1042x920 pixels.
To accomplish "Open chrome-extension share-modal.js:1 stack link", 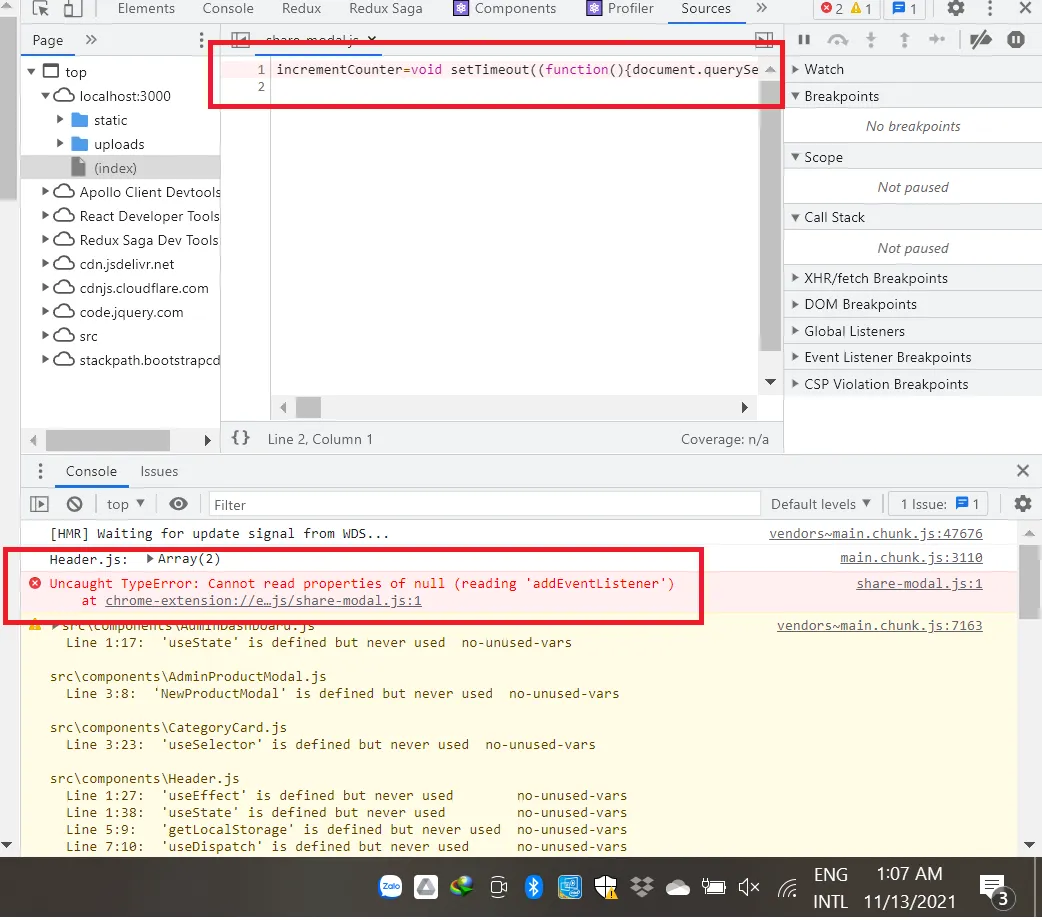I will pyautogui.click(x=263, y=600).
